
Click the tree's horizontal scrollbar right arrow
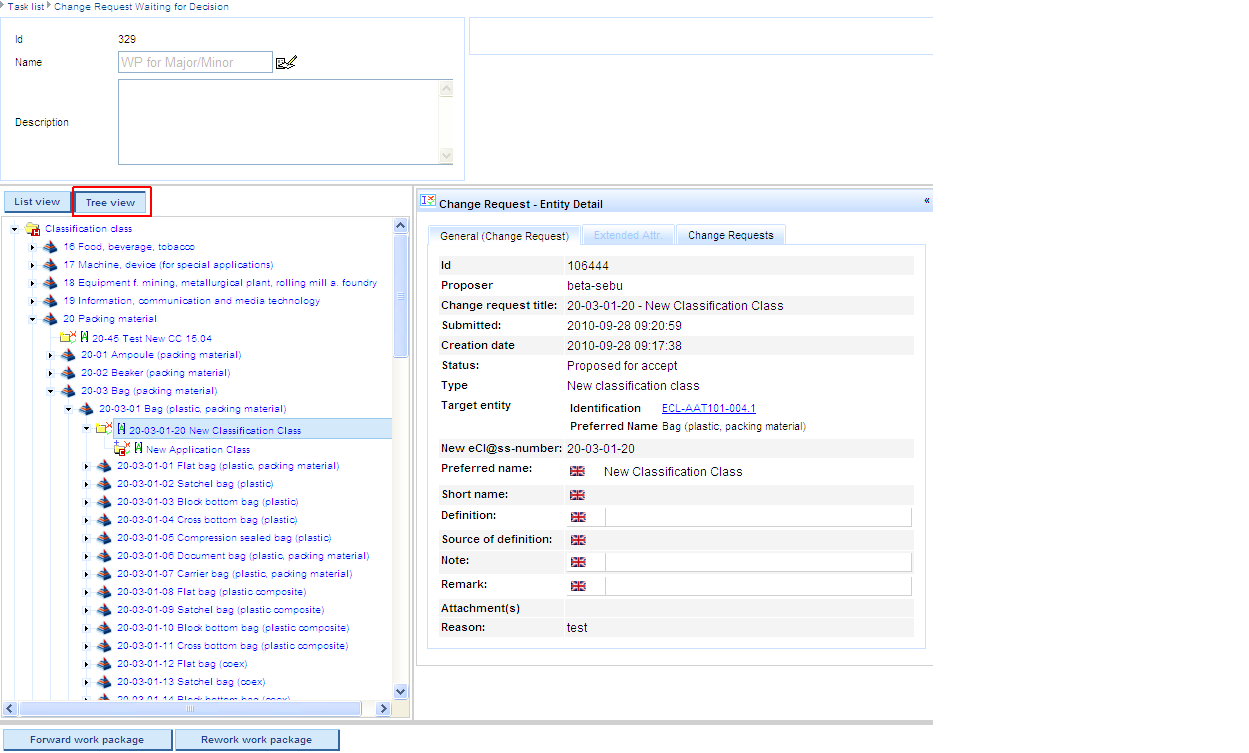382,708
